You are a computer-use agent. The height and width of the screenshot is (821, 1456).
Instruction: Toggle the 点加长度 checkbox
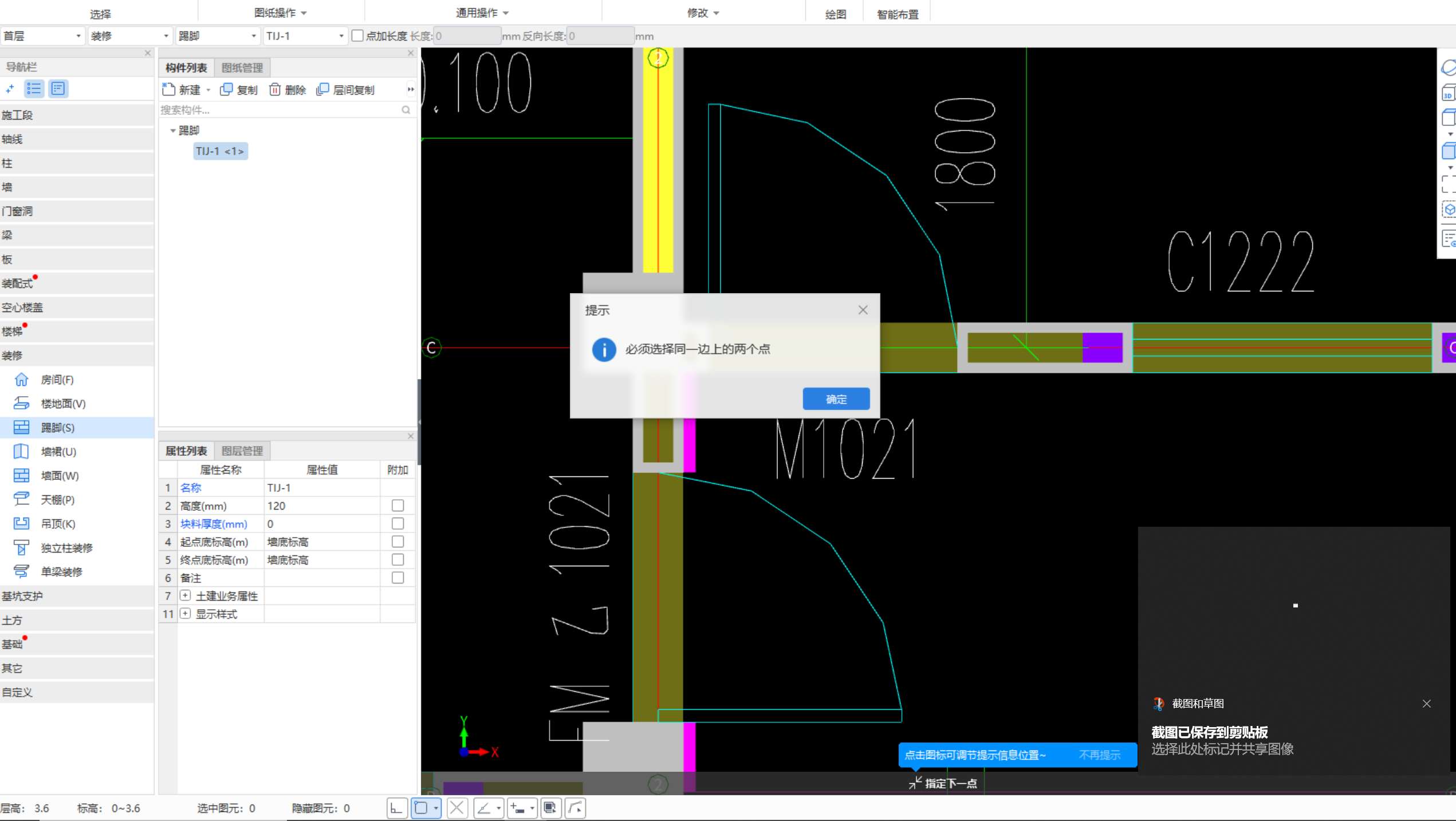tap(357, 35)
